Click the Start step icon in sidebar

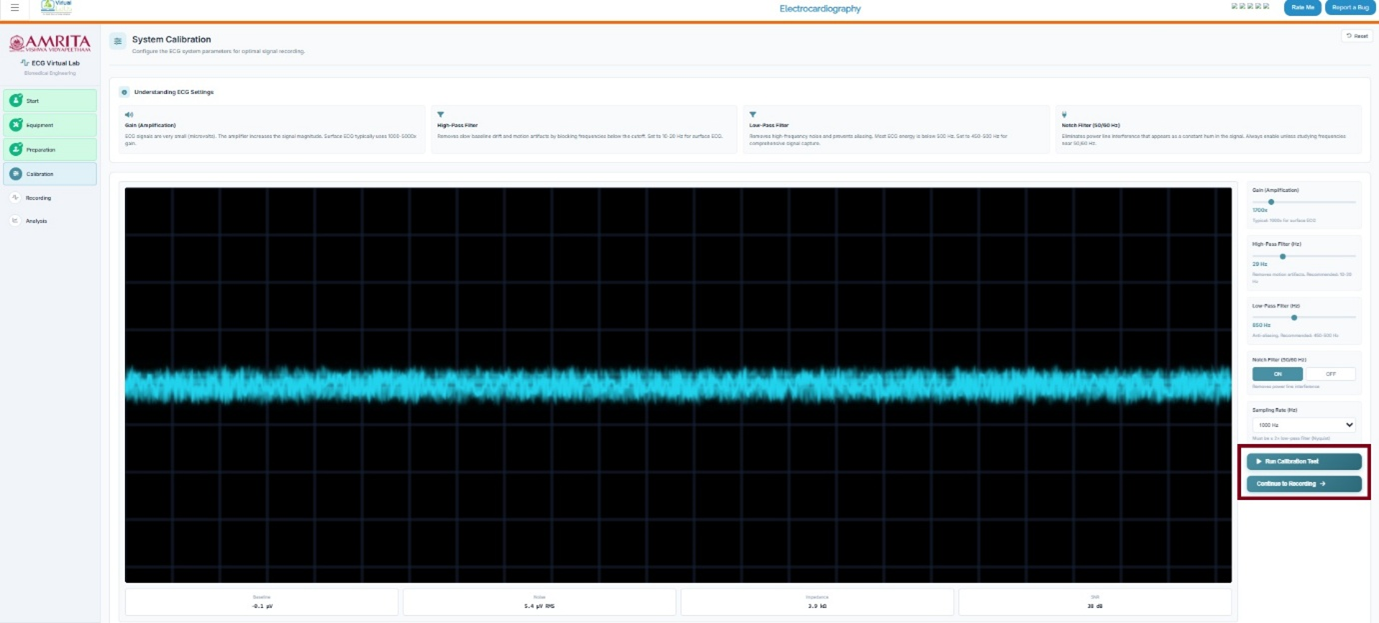coord(16,101)
